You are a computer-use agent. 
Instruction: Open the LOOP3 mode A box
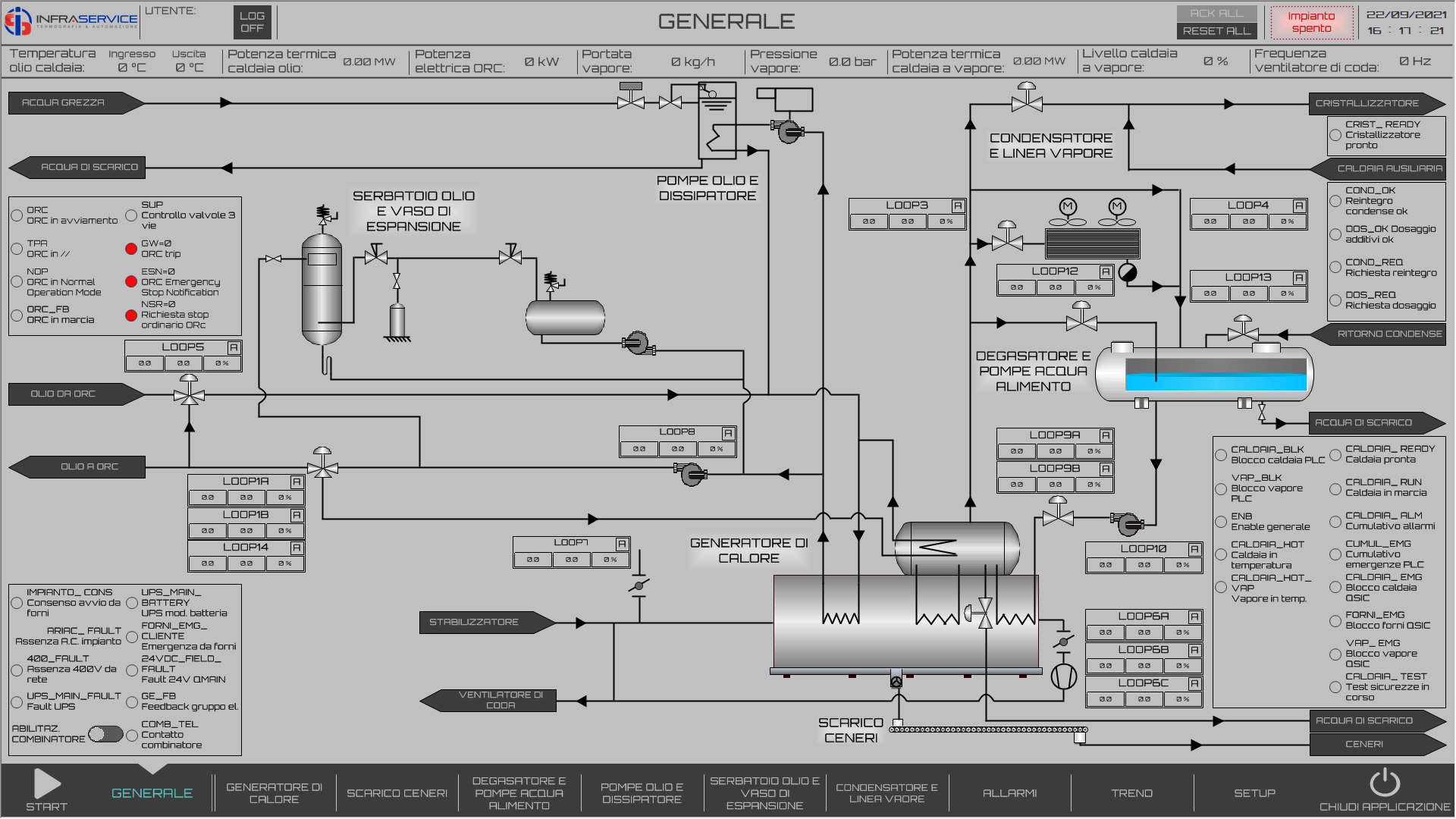[x=958, y=206]
